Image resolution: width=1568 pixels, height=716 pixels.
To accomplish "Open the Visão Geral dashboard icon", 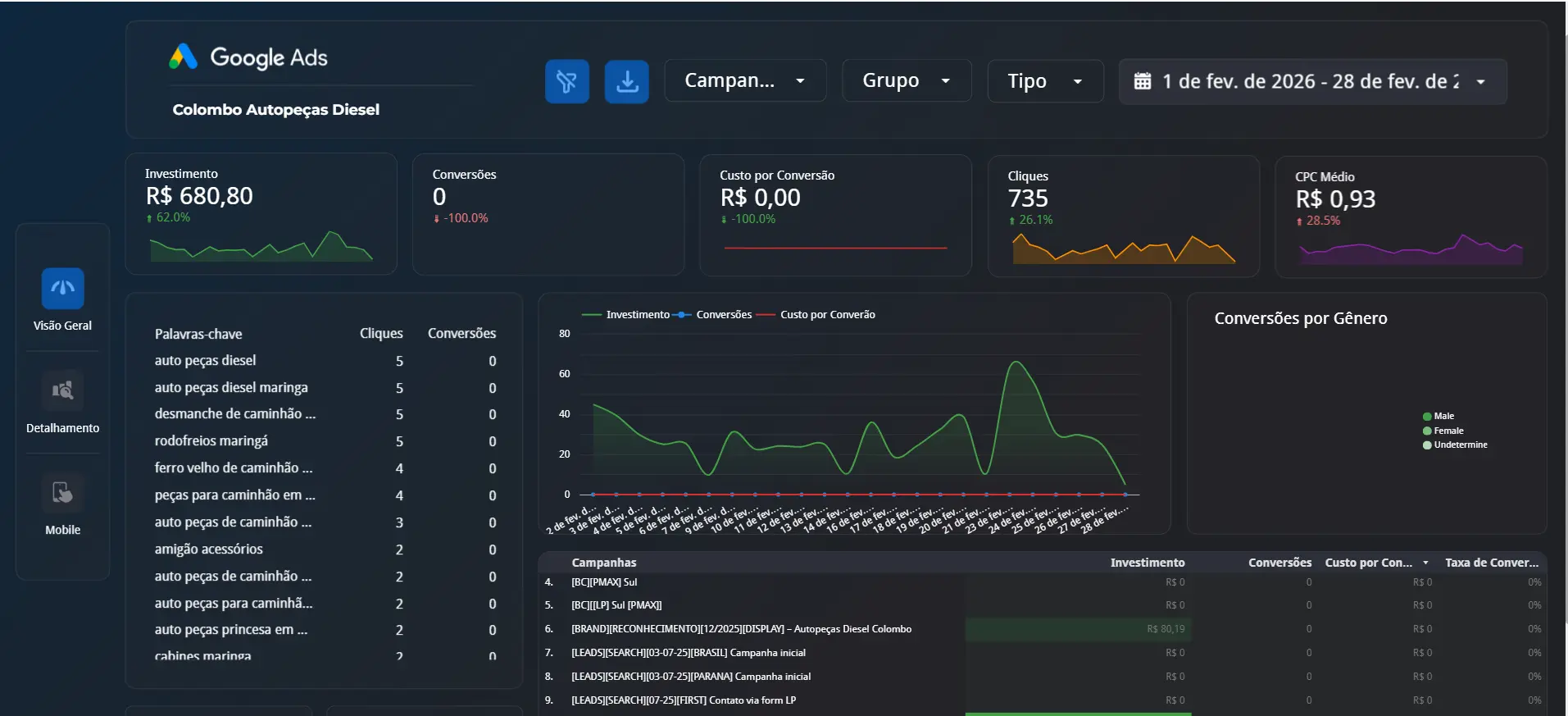I will click(x=63, y=289).
